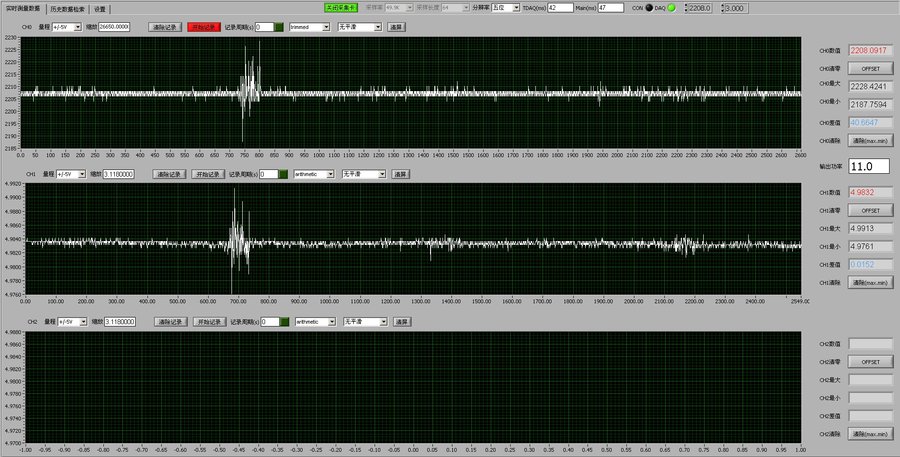The width and height of the screenshot is (900, 457).
Task: Click the CH0 差值 value 40.6647
Action: (x=871, y=122)
